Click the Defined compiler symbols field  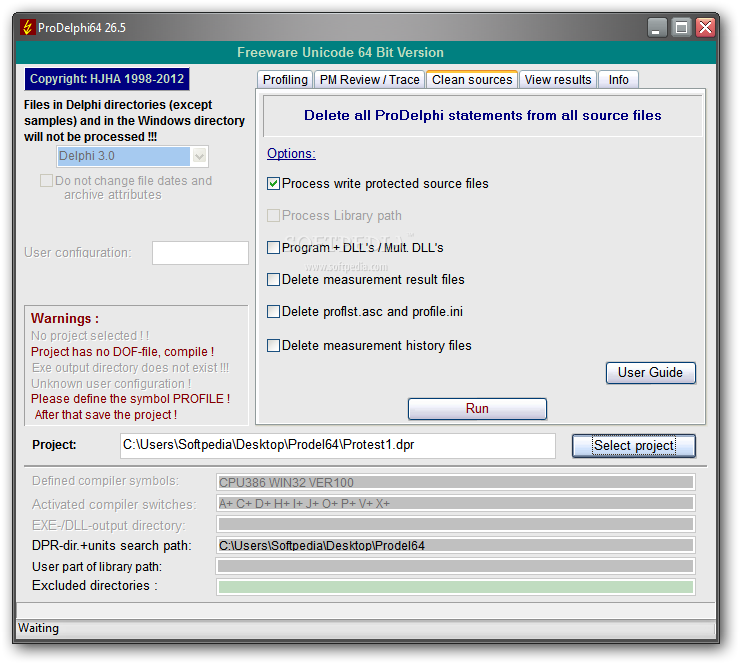coord(455,482)
